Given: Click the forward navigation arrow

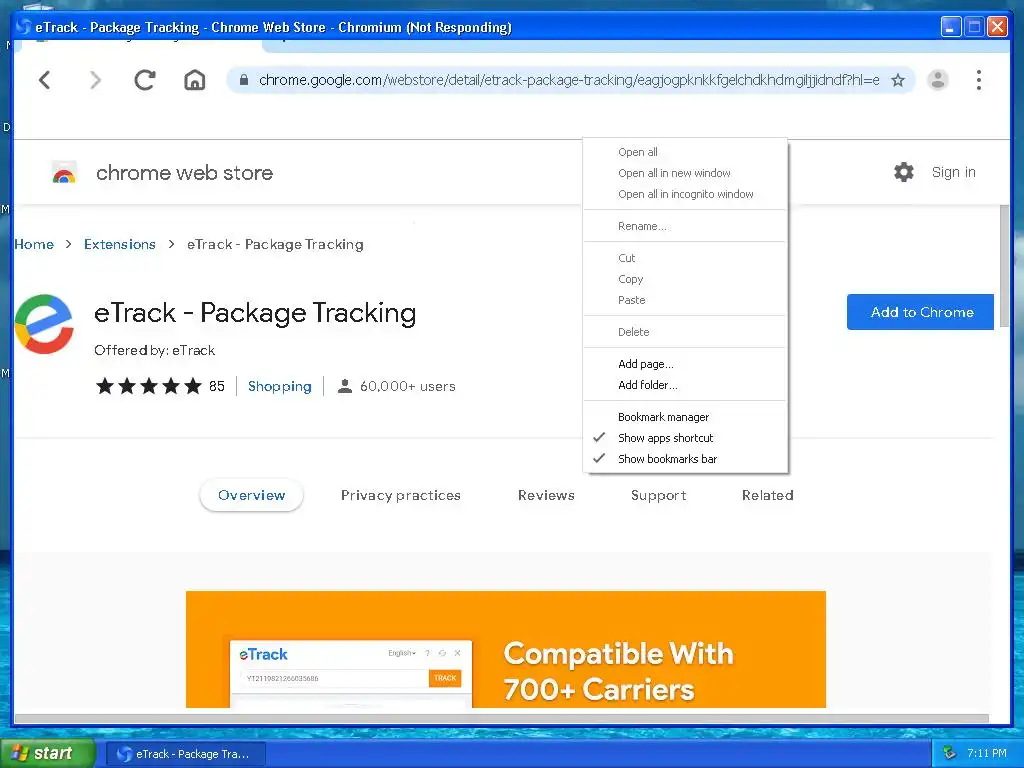Looking at the screenshot, I should (95, 80).
